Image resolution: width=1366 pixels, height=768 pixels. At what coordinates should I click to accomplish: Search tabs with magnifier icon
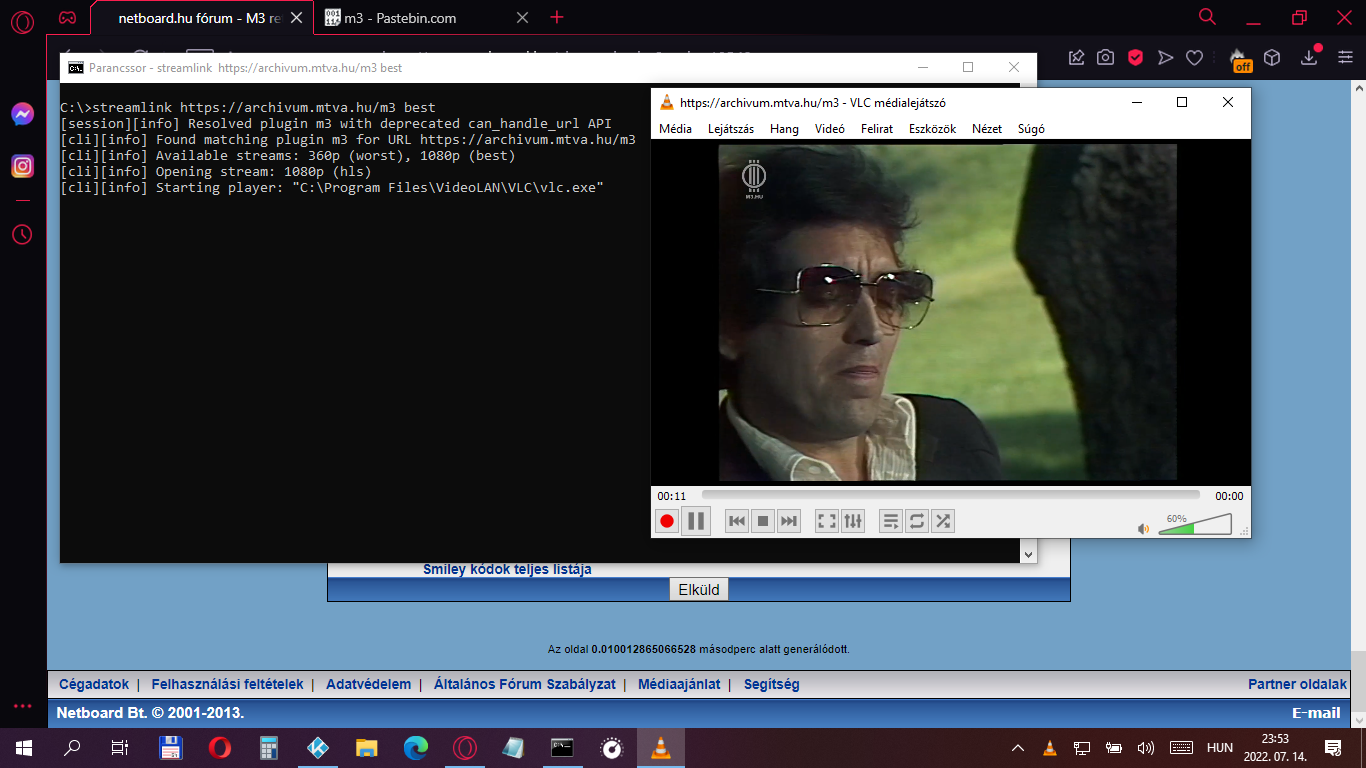tap(1207, 17)
